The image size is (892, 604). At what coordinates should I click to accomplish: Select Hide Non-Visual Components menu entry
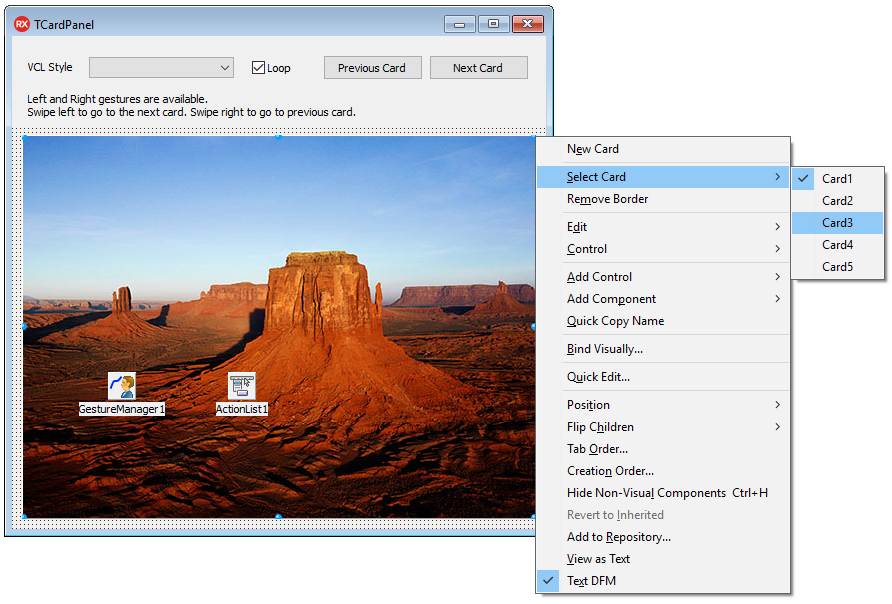pos(646,493)
